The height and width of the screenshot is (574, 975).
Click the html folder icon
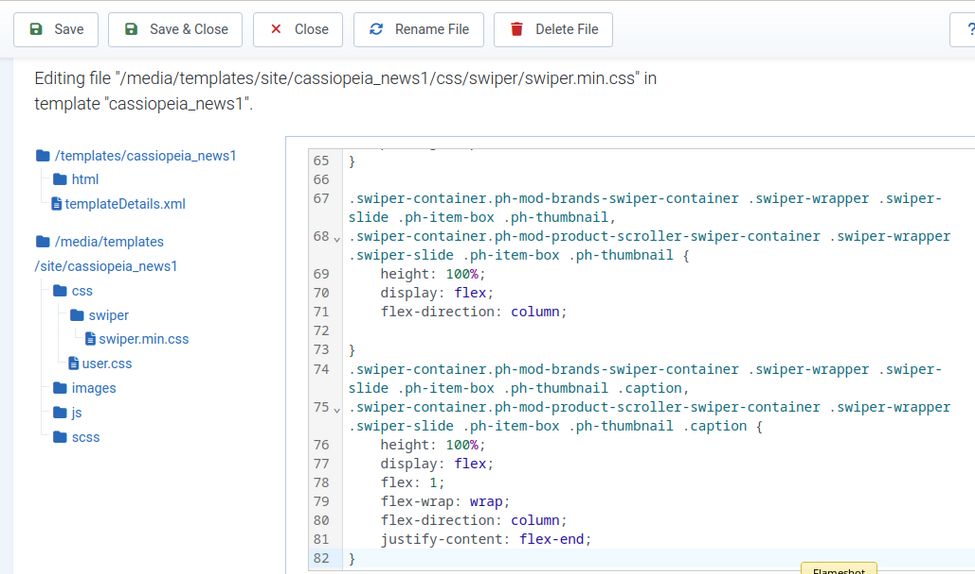pos(60,180)
